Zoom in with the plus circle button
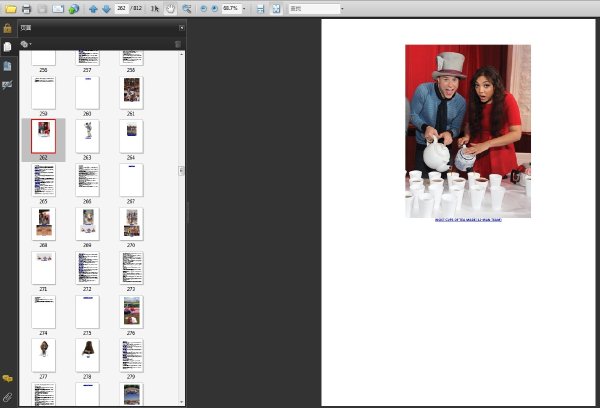Screen dimensions: 600x408 [215, 8]
